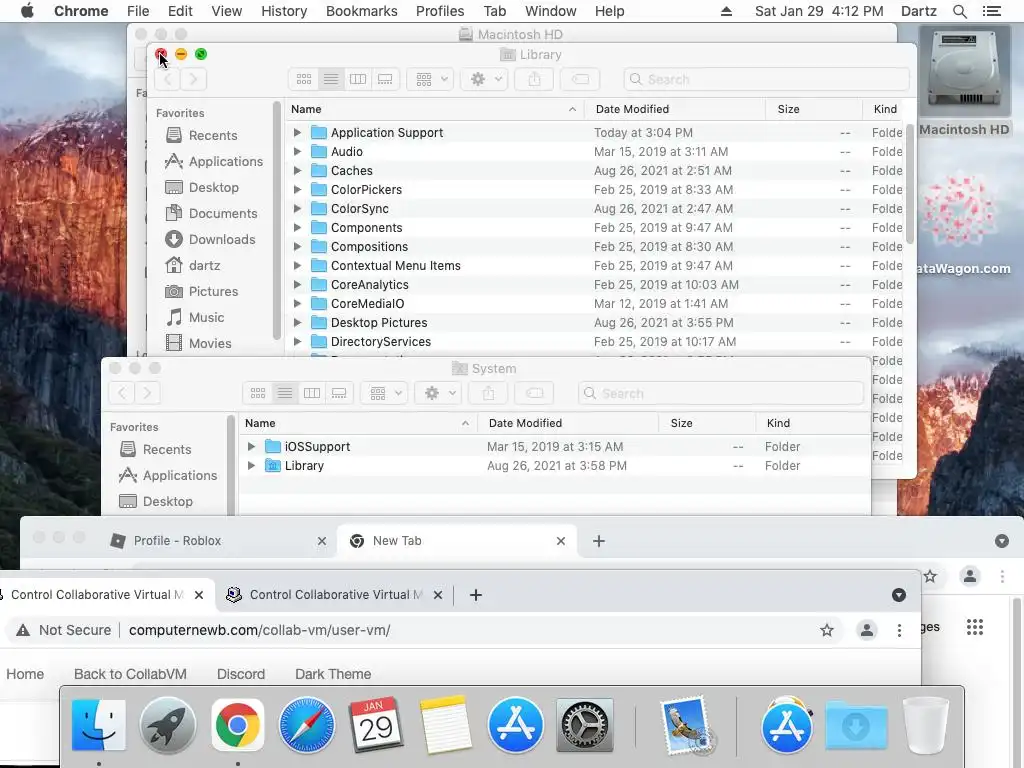Open Action gear dropdown in Library toolbar
The height and width of the screenshot is (768, 1024).
[x=485, y=79]
